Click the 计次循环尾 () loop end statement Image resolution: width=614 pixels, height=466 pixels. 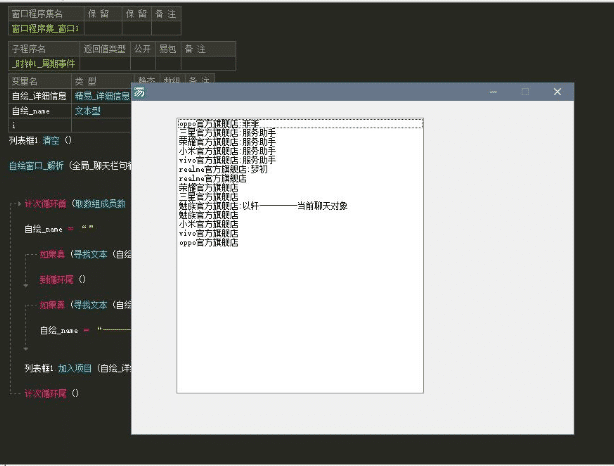click(x=52, y=393)
